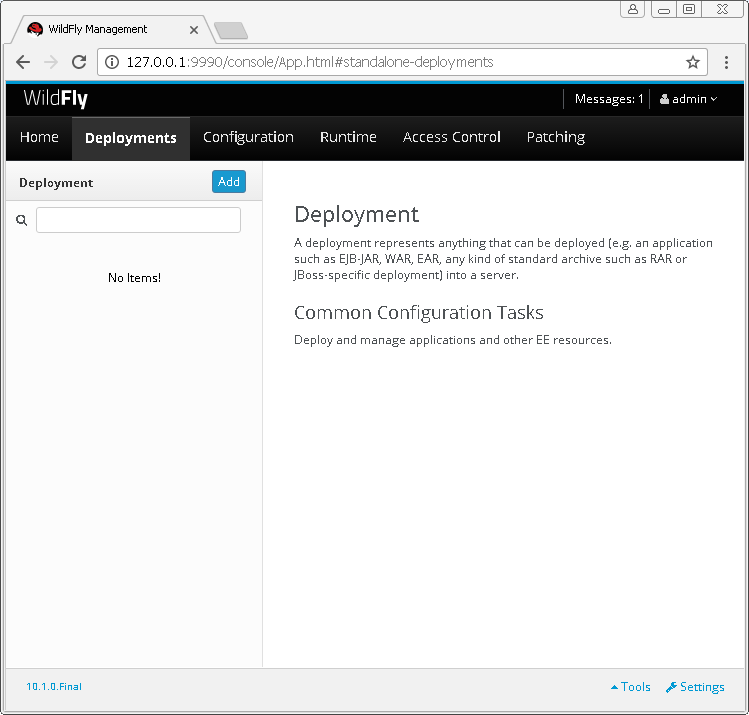Switch to the Patching tab
This screenshot has height=715, width=749.
(x=556, y=137)
